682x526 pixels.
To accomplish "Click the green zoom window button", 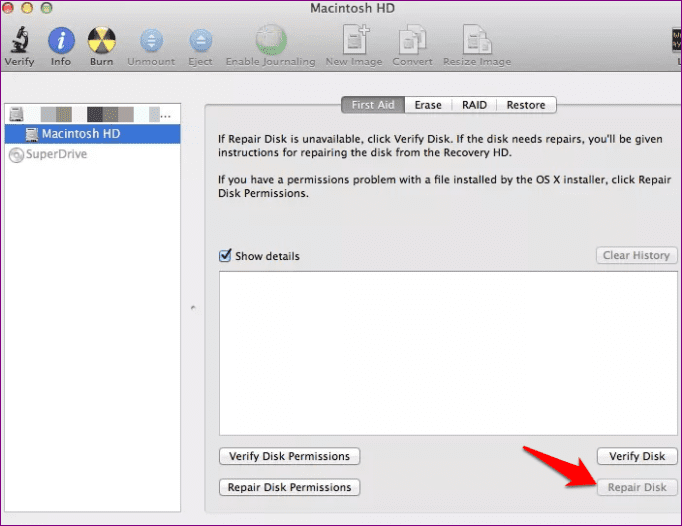I will pos(47,7).
